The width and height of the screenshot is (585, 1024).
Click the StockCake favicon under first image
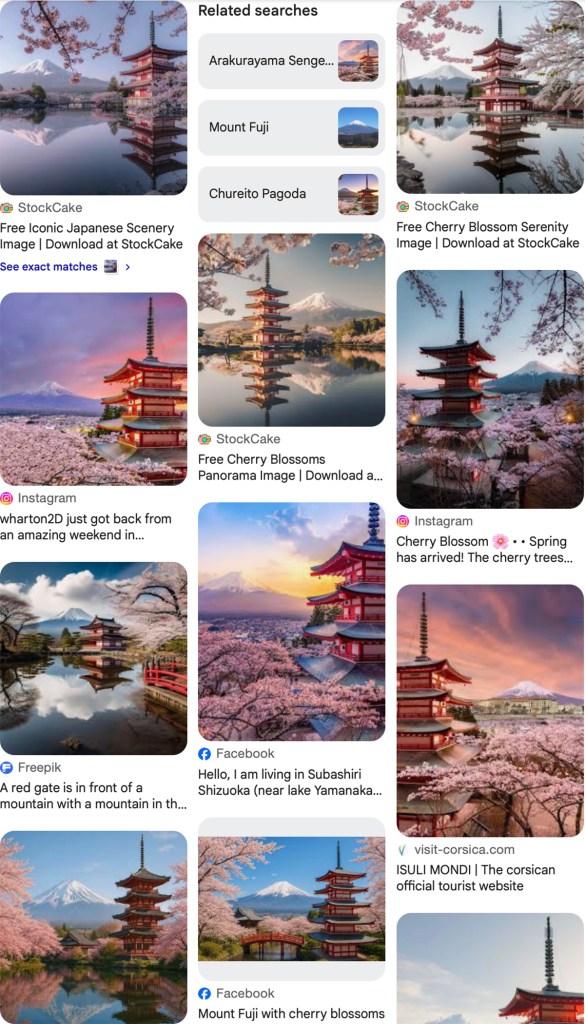tap(7, 208)
